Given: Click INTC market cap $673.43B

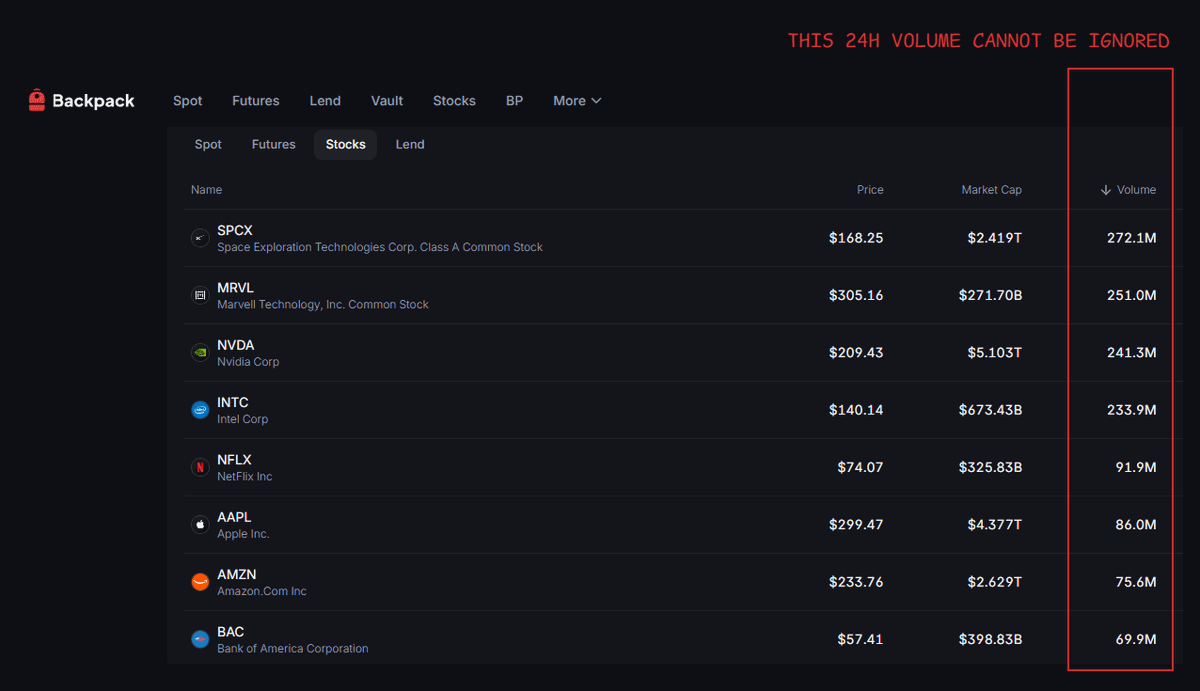Looking at the screenshot, I should coord(990,410).
